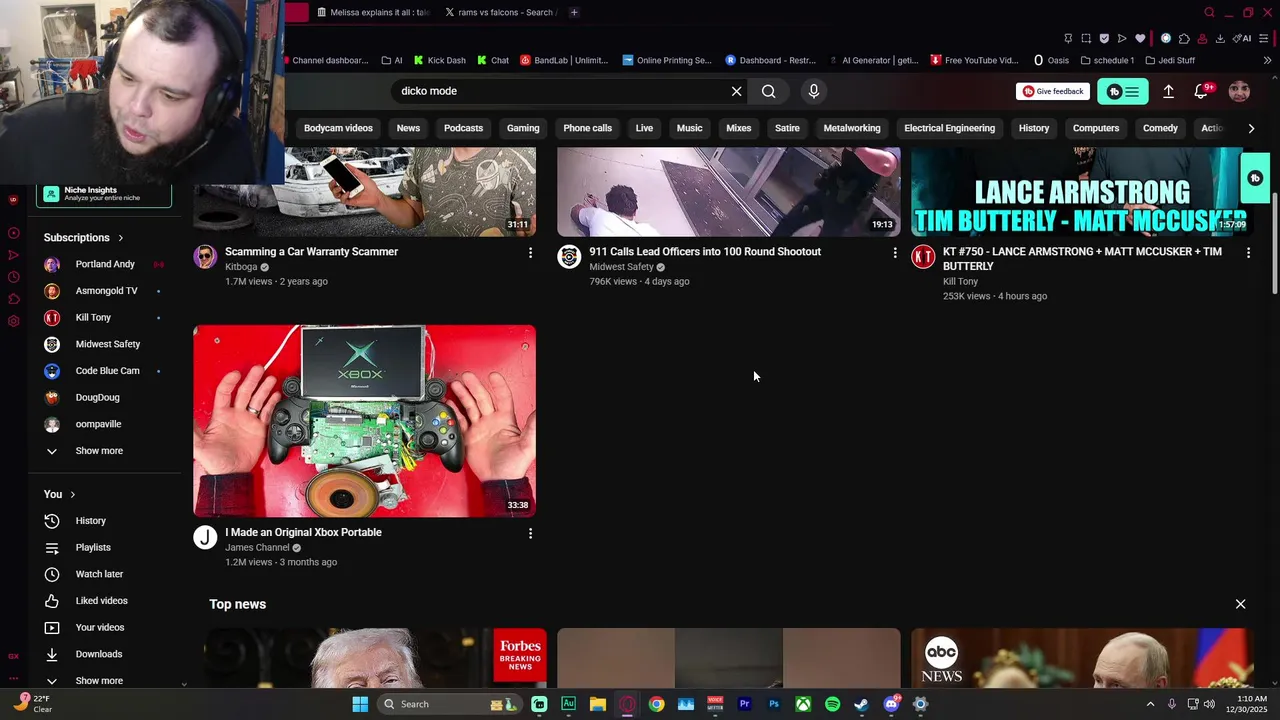Open Watch later in the sidebar
Viewport: 1280px width, 720px height.
click(99, 574)
